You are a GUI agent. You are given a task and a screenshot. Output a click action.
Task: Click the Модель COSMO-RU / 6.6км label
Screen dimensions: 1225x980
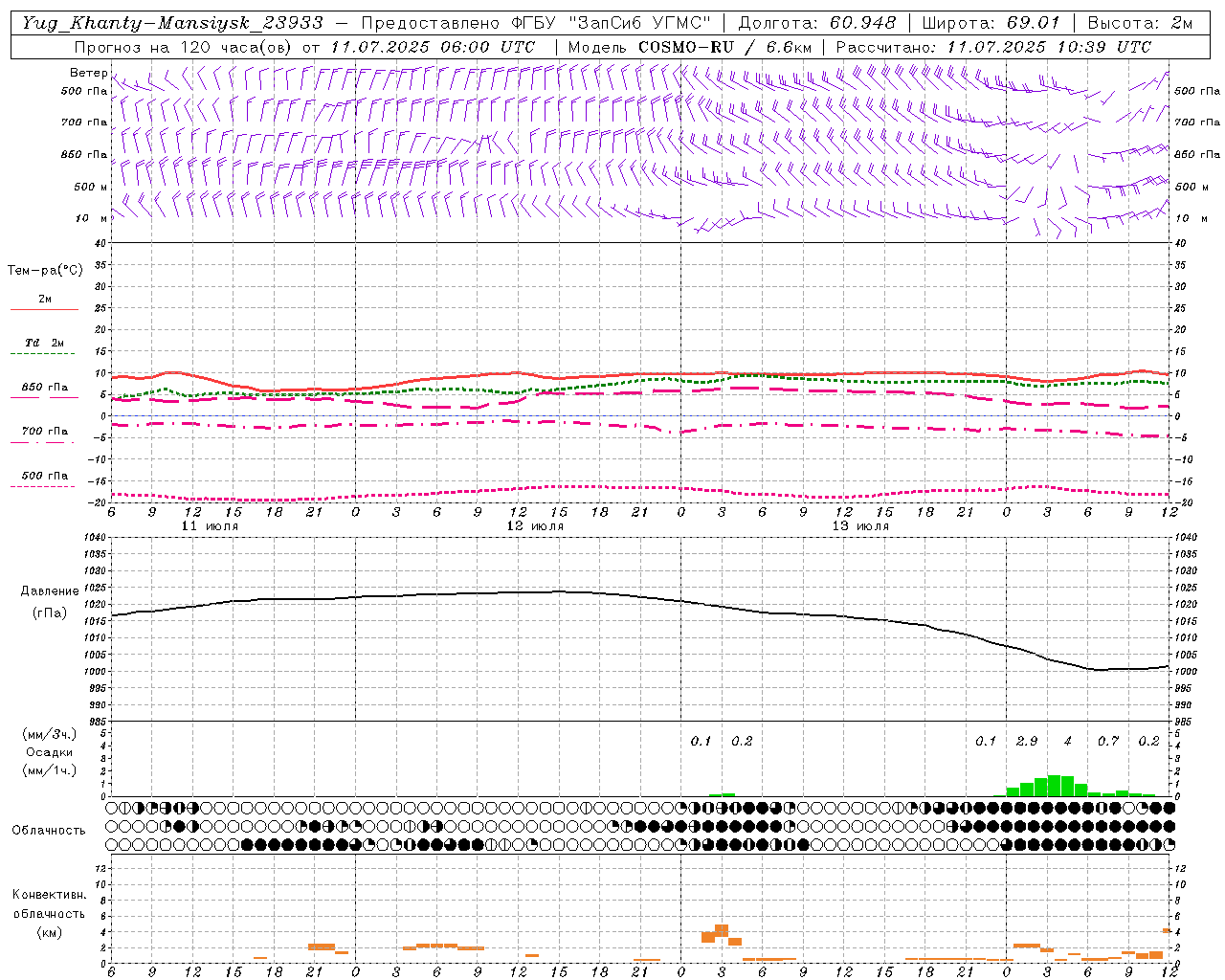[689, 47]
